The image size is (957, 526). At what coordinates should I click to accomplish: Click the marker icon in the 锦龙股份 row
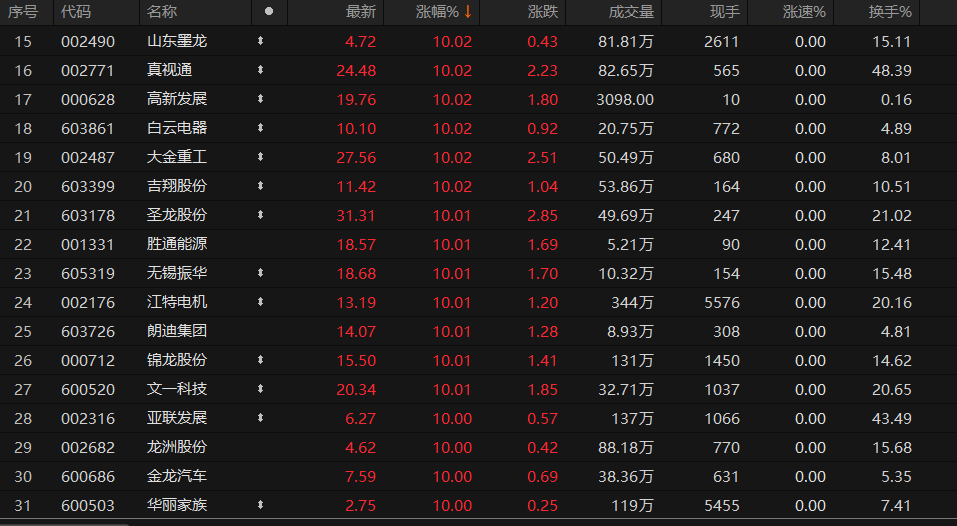(x=261, y=360)
